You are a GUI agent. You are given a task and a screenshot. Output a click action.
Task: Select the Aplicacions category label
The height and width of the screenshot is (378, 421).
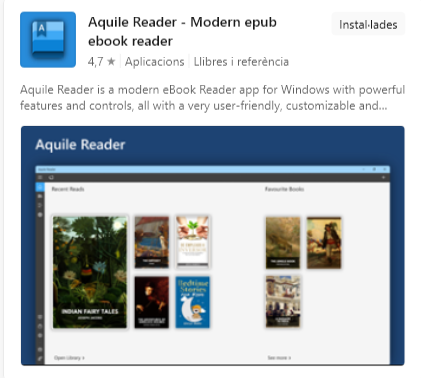[x=154, y=62]
